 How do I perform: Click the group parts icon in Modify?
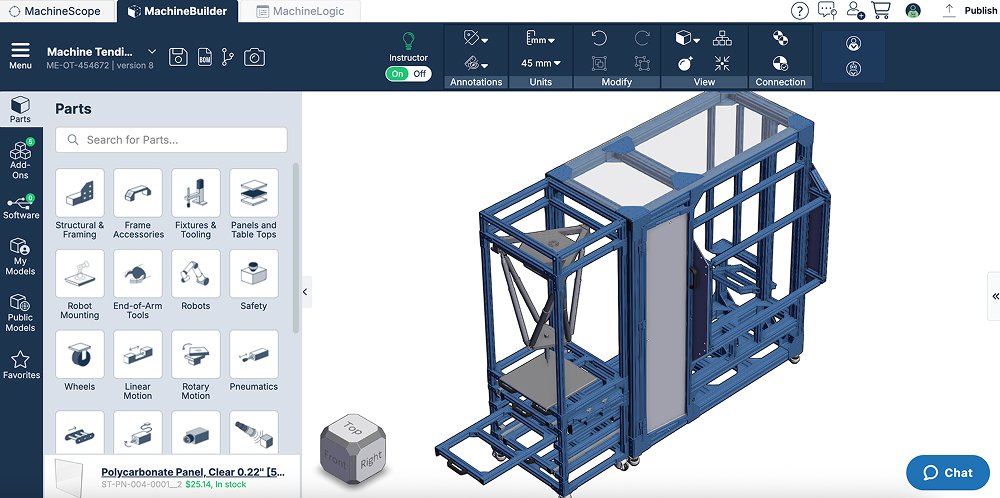click(598, 63)
